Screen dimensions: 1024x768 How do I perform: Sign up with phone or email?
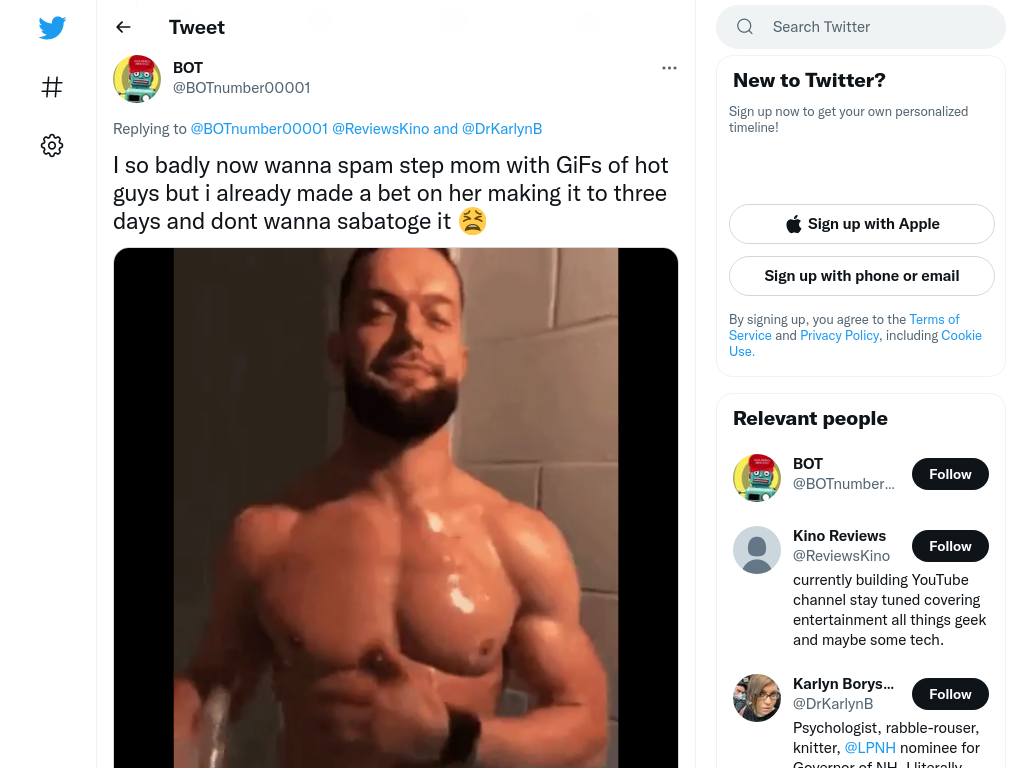861,276
